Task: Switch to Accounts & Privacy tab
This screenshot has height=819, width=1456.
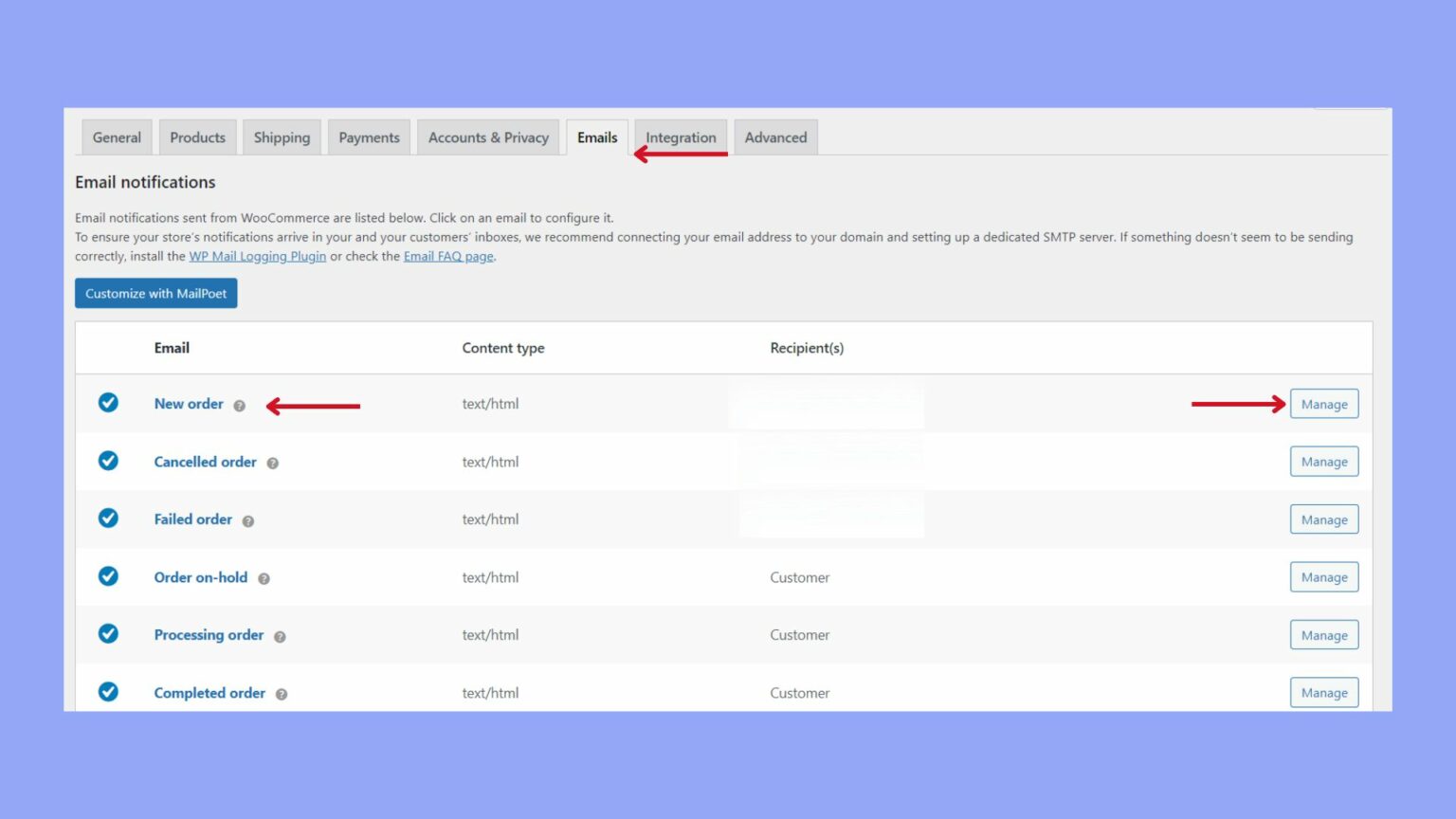Action: (487, 136)
